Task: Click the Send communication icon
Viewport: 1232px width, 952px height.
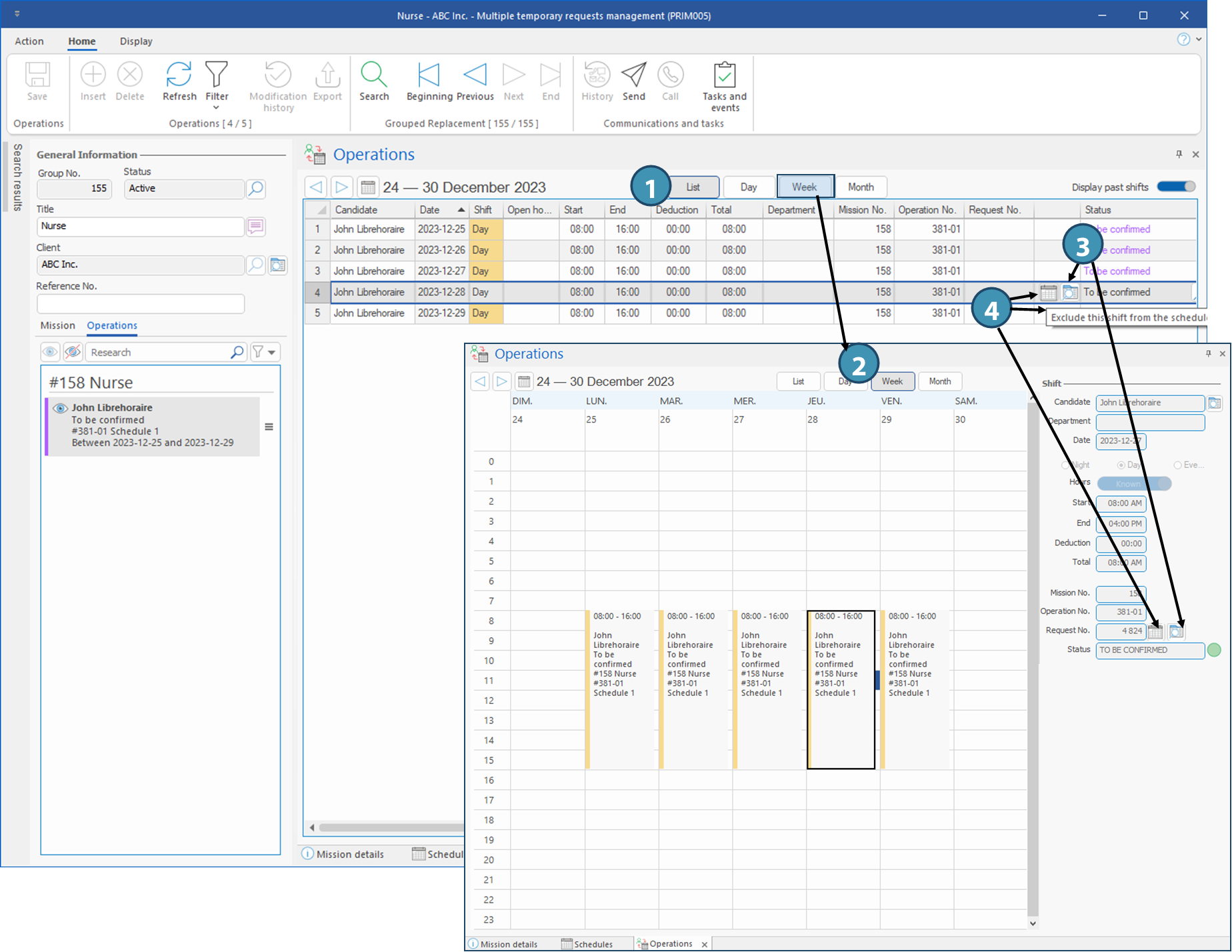Action: (633, 75)
